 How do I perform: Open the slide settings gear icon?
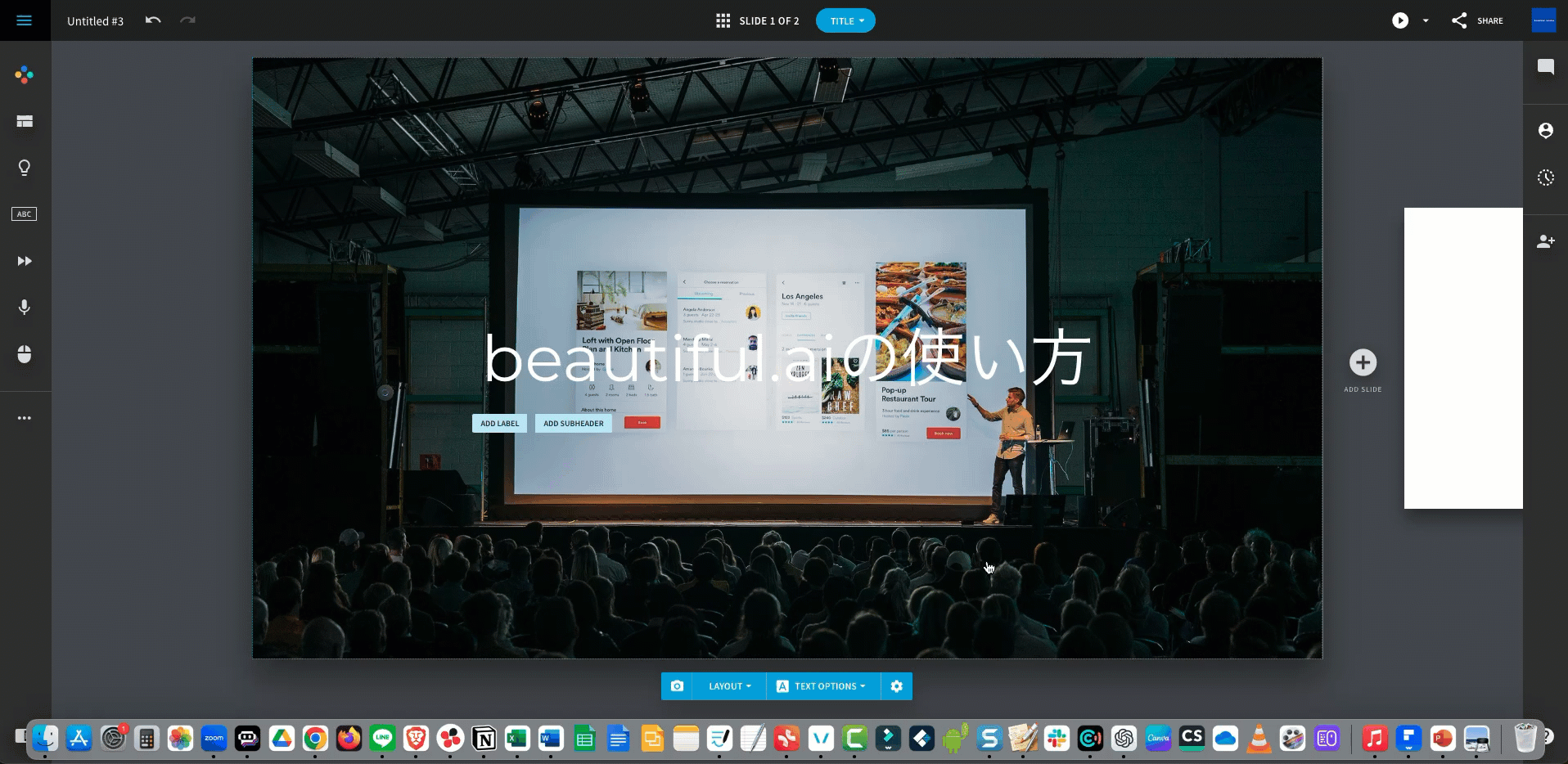tap(897, 686)
